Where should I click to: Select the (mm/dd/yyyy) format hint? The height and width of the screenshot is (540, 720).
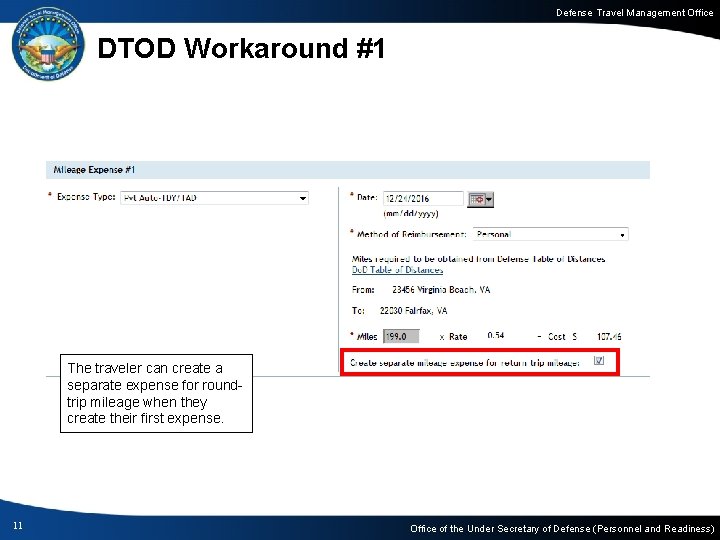pyautogui.click(x=411, y=214)
